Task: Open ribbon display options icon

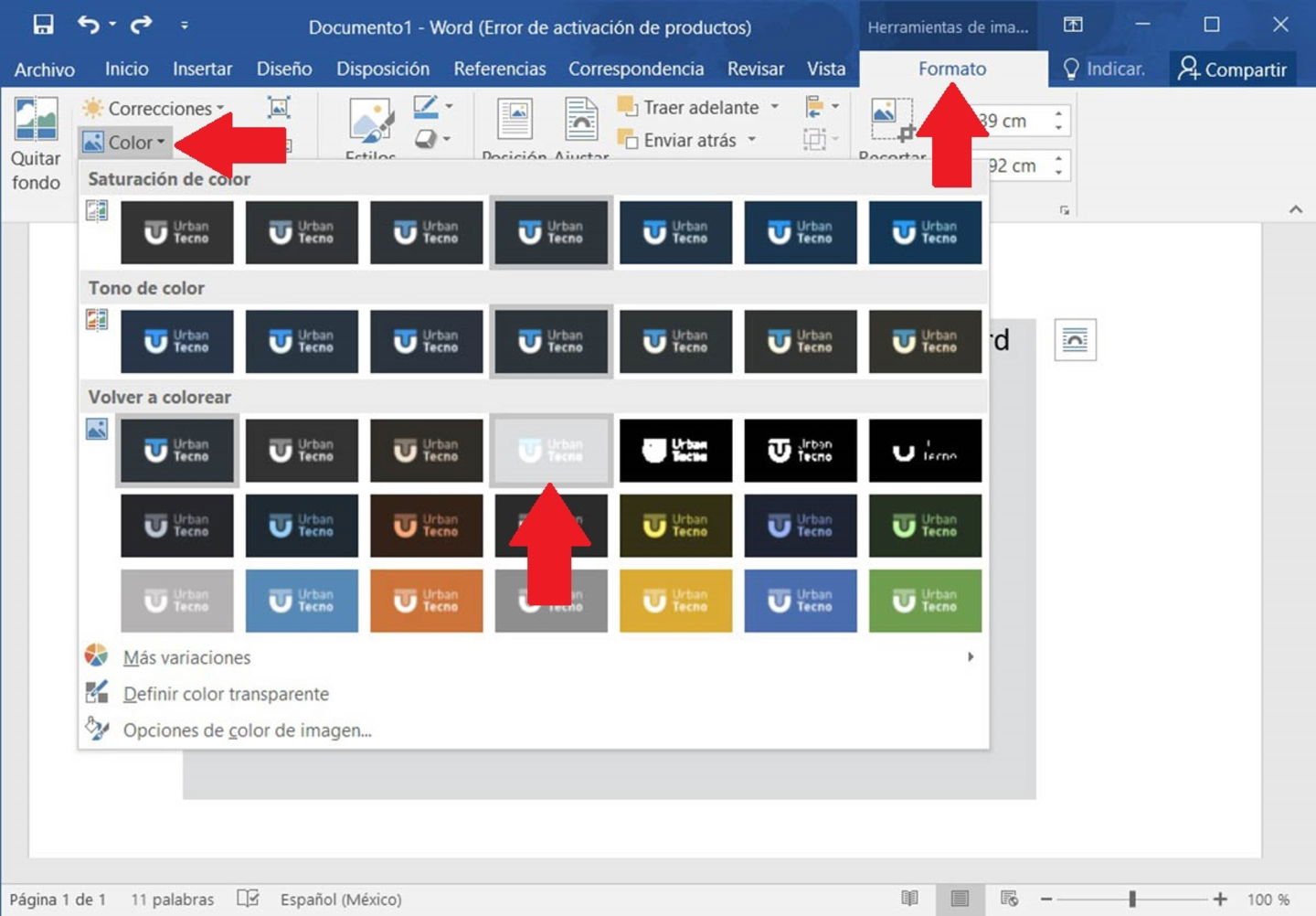Action: [x=1073, y=25]
